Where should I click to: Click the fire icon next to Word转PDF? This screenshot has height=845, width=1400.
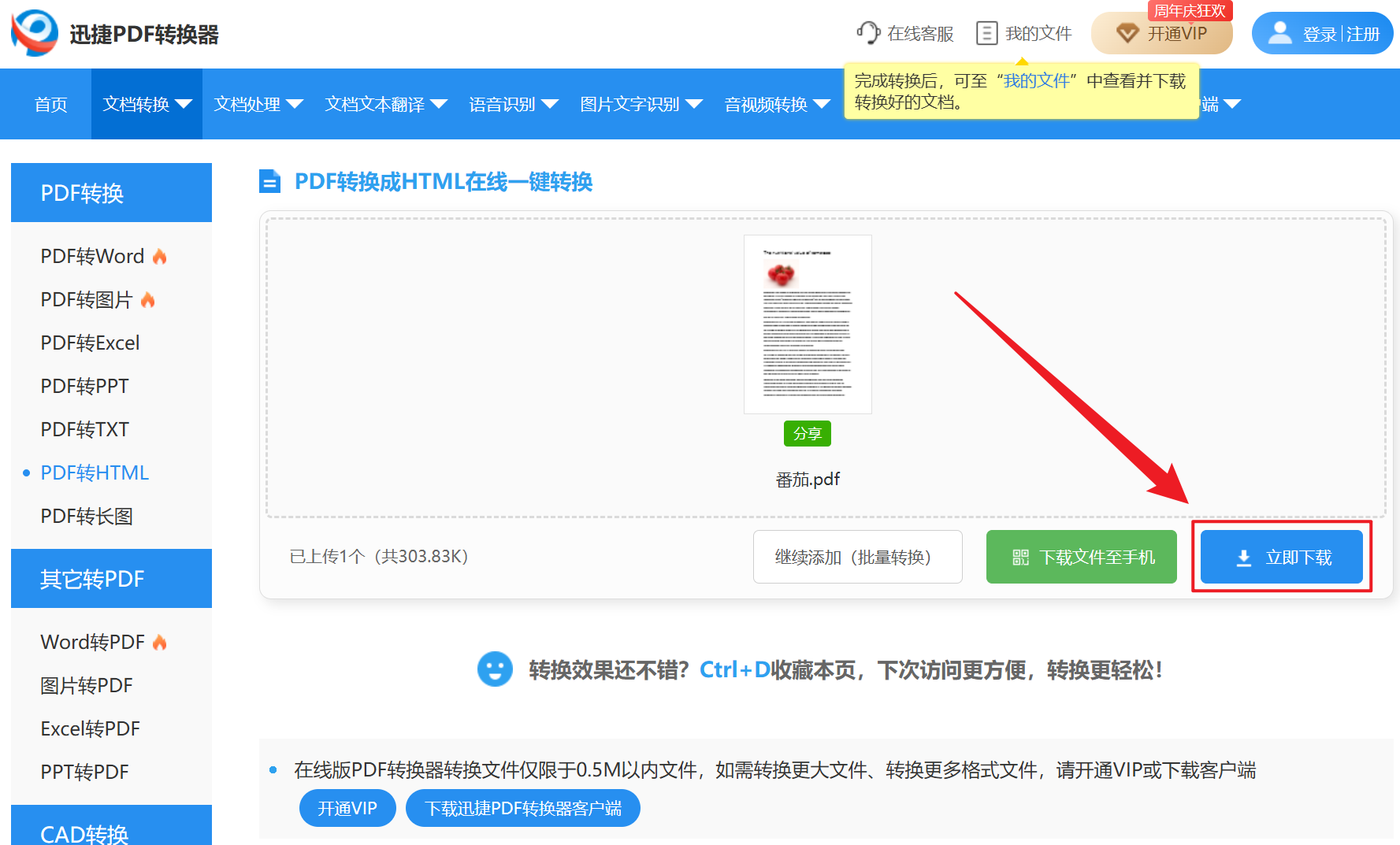pyautogui.click(x=160, y=641)
